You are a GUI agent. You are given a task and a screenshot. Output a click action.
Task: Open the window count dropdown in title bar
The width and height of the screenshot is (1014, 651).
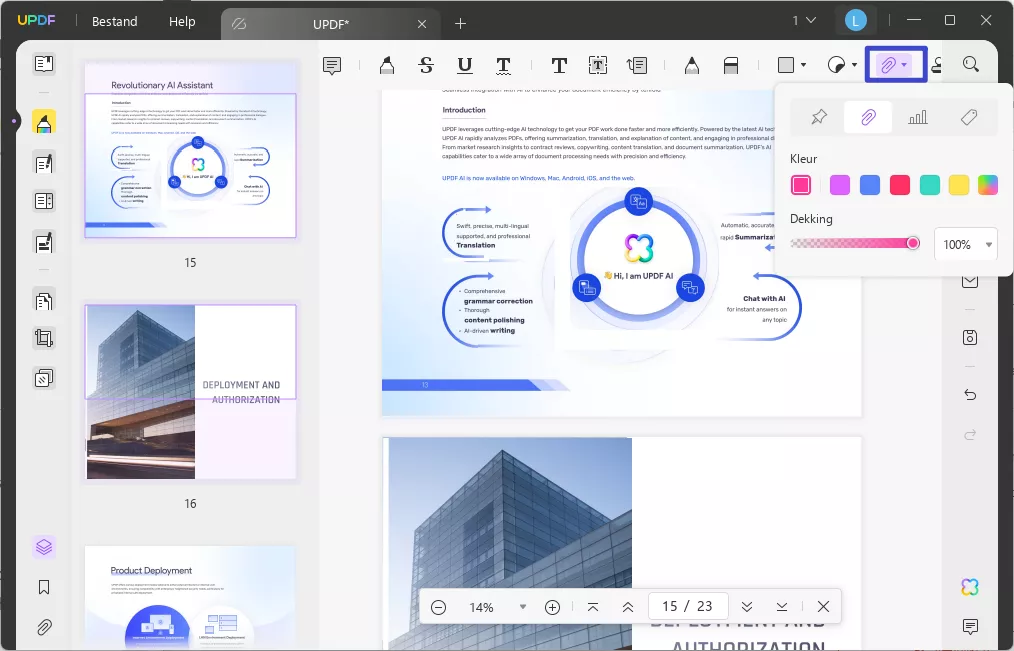(804, 21)
